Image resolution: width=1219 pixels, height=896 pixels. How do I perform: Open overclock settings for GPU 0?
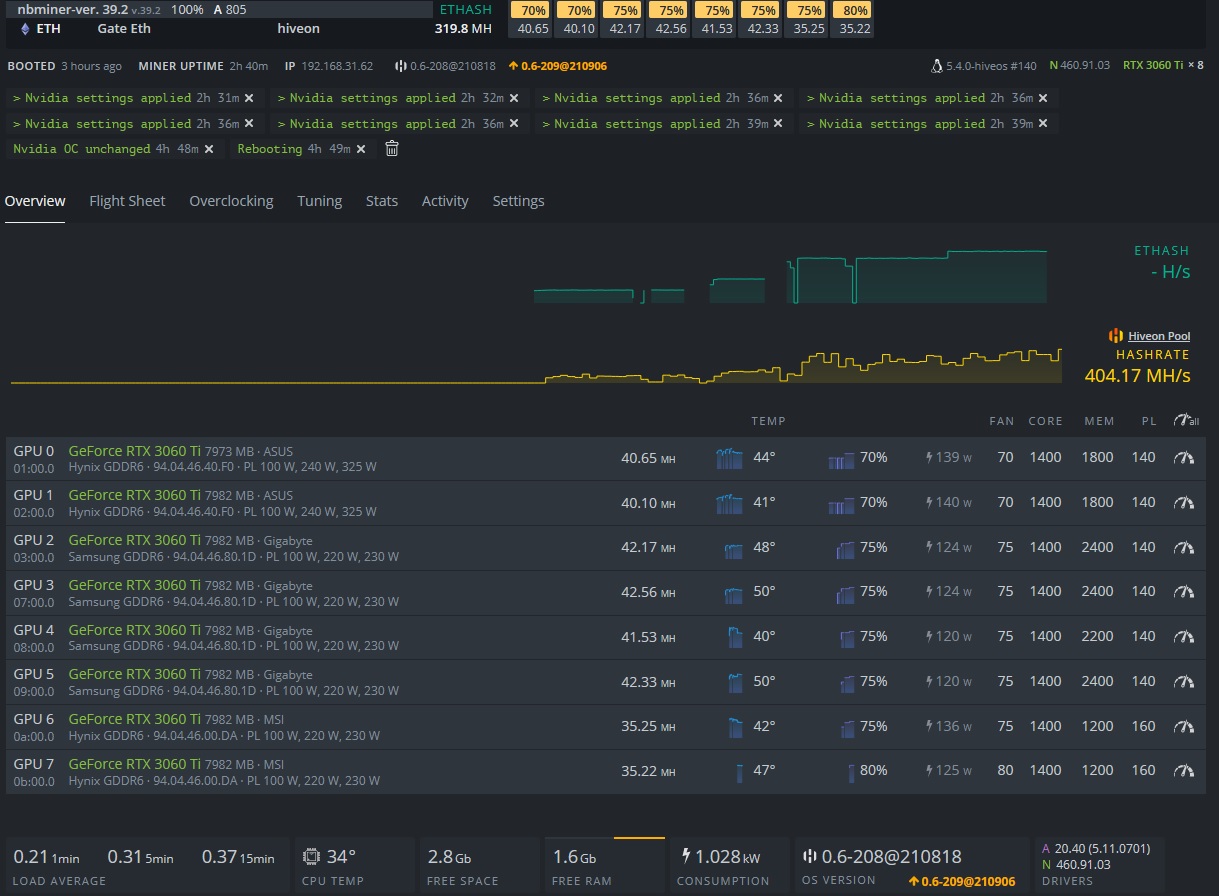tap(1184, 458)
